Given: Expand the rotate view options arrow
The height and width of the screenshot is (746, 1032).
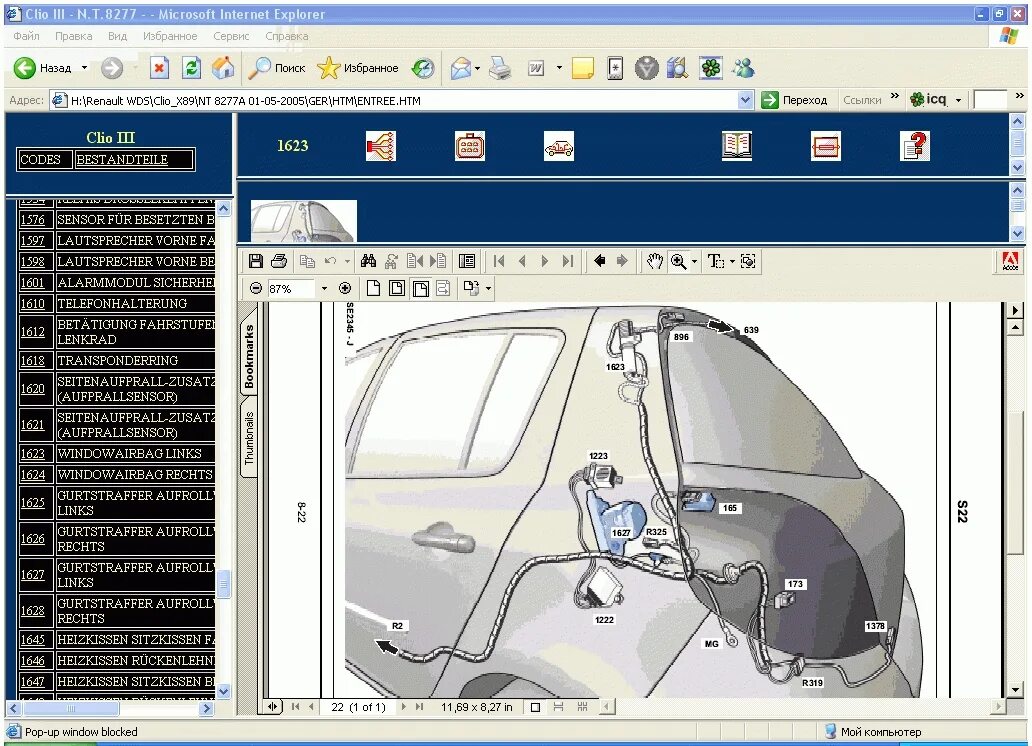Looking at the screenshot, I should tap(488, 288).
